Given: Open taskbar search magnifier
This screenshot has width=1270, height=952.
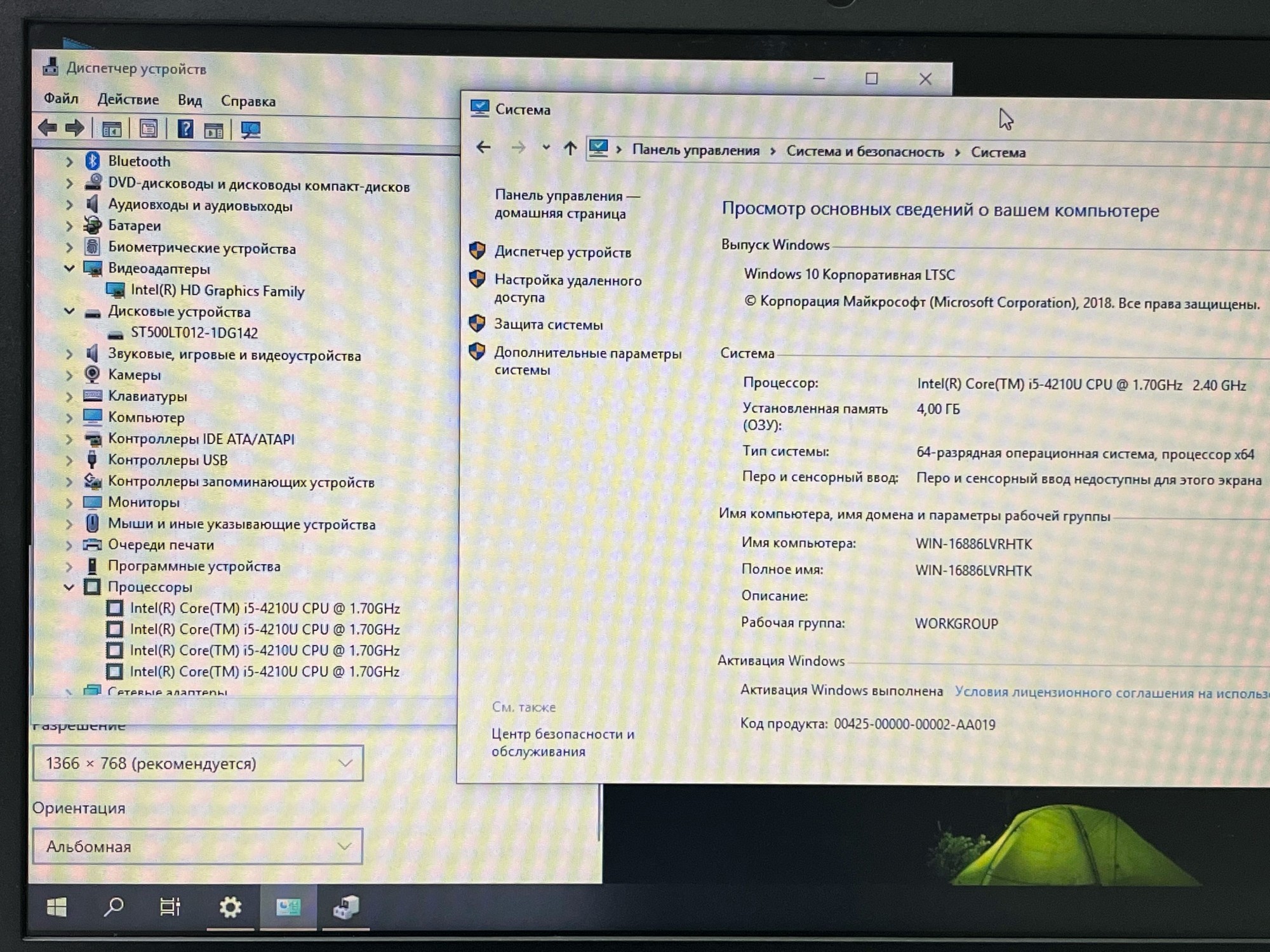Looking at the screenshot, I should tap(114, 906).
